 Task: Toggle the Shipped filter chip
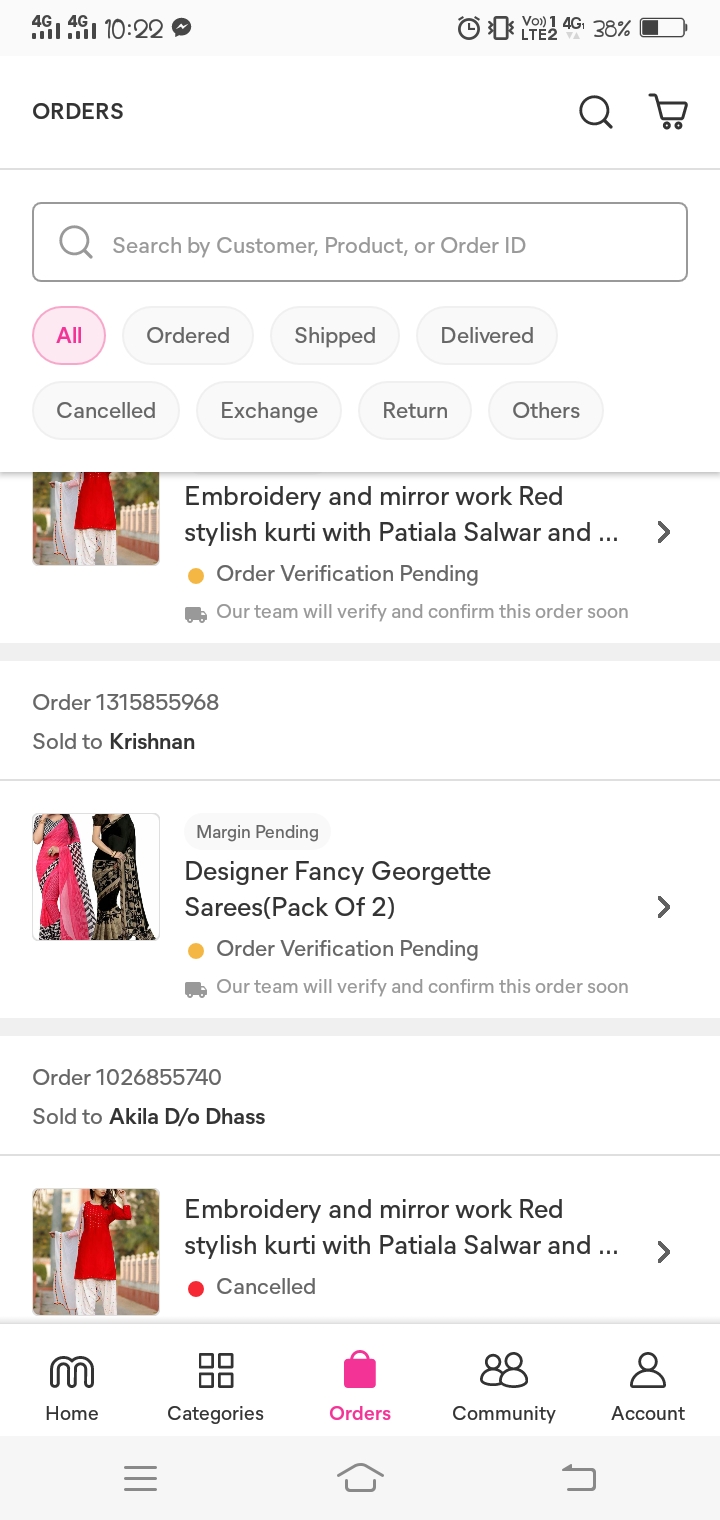point(335,336)
